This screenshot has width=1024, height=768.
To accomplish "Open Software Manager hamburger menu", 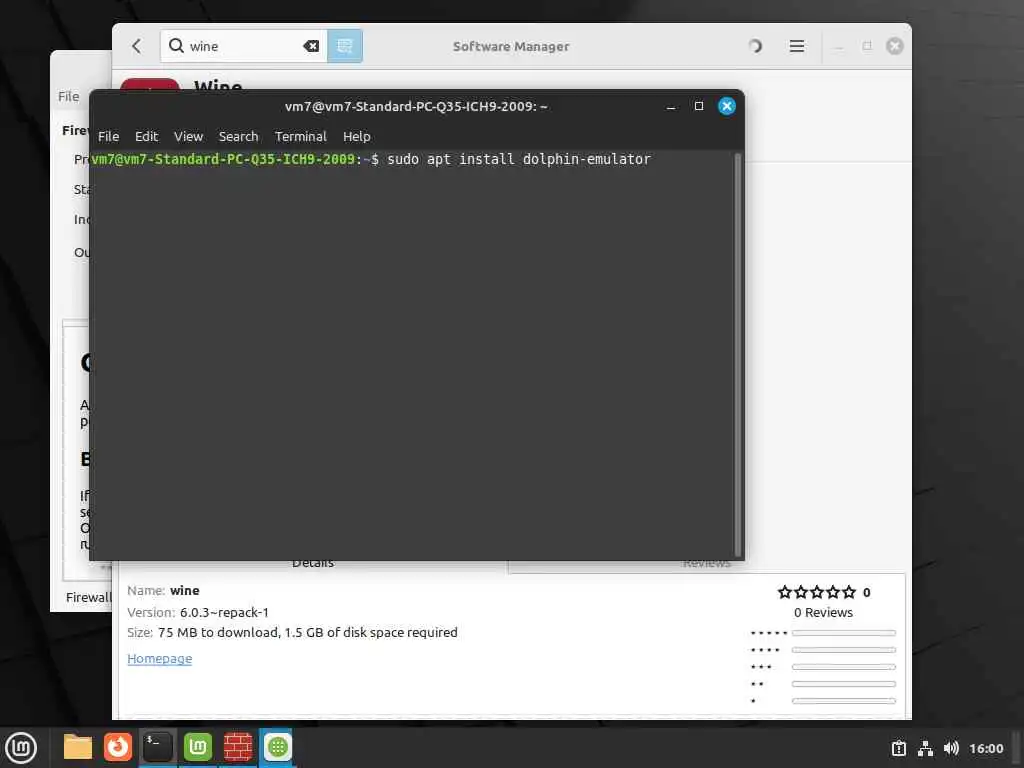I will 797,46.
